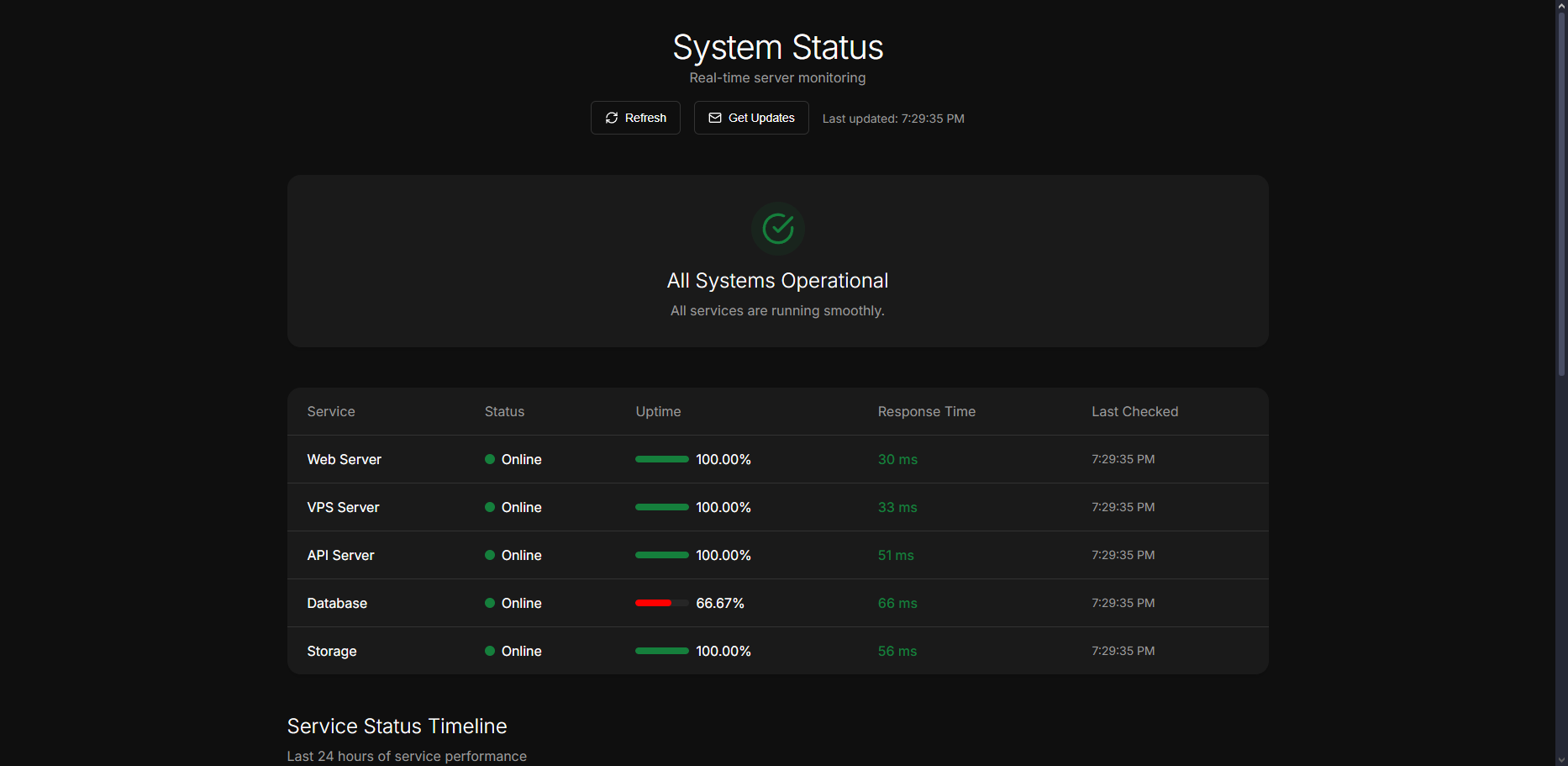Click the VPS Server green status dot
The width and height of the screenshot is (1568, 766).
tap(490, 507)
